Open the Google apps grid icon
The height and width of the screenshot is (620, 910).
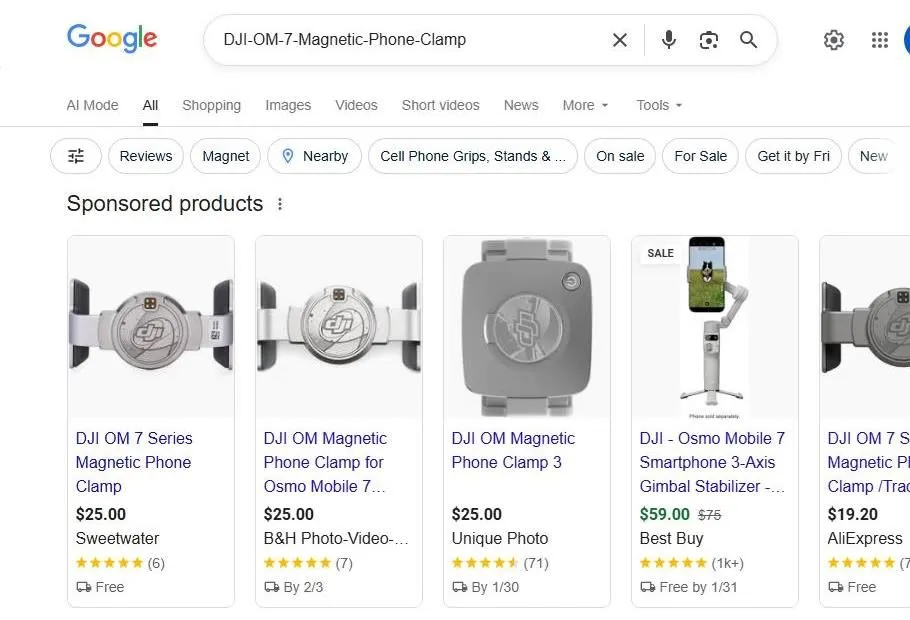[x=879, y=40]
